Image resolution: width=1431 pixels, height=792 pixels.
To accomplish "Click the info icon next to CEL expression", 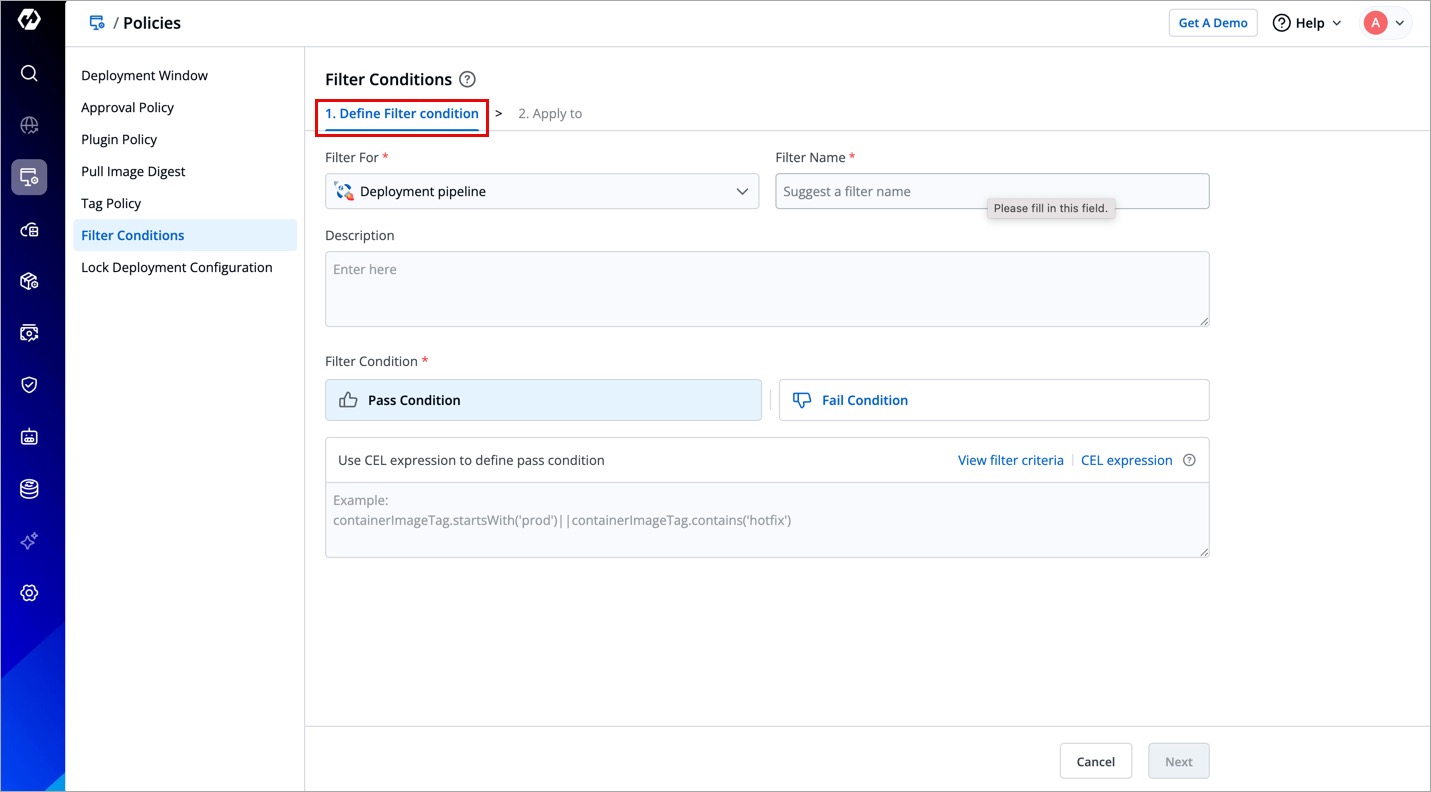I will tap(1189, 461).
